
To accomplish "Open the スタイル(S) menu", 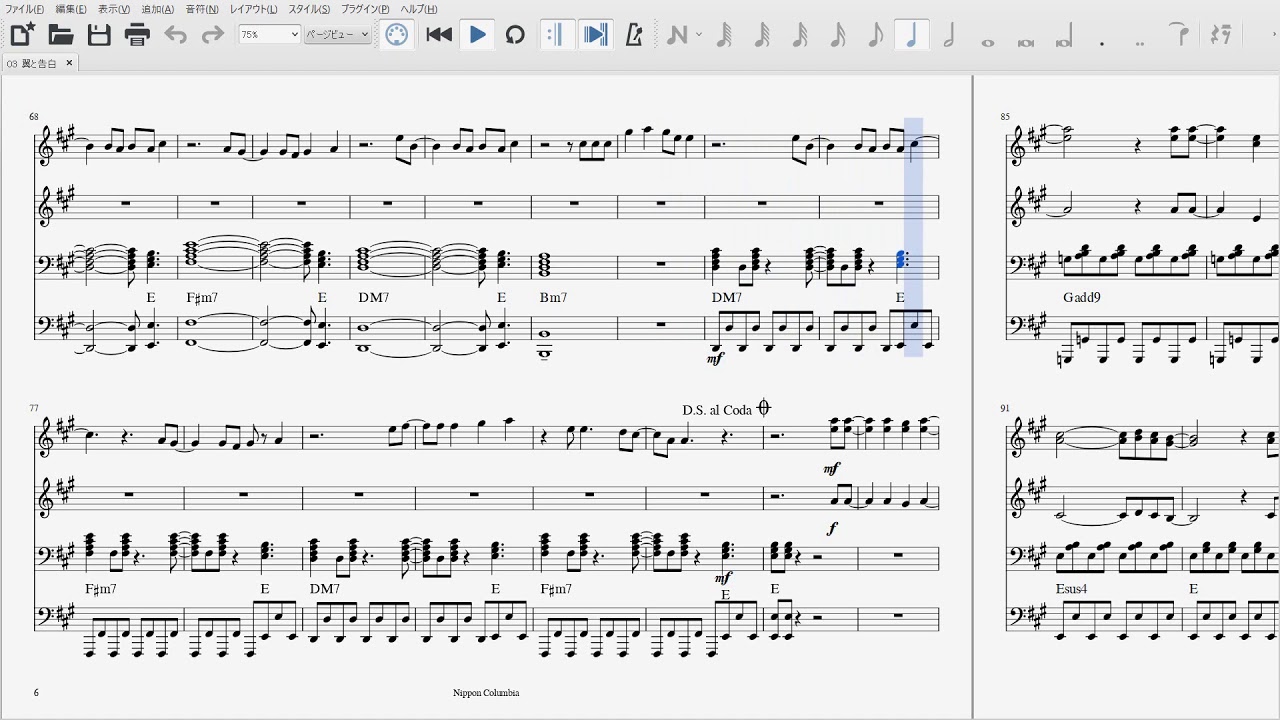I will click(x=309, y=9).
